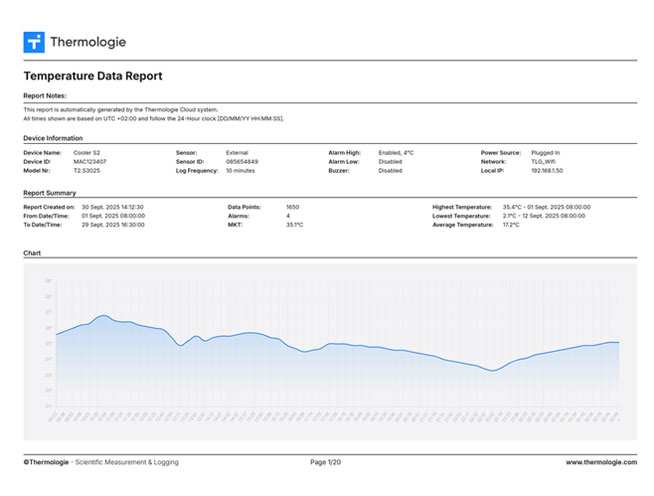654x496 pixels.
Task: Select the Temperature Data Report heading
Action: coord(92,76)
